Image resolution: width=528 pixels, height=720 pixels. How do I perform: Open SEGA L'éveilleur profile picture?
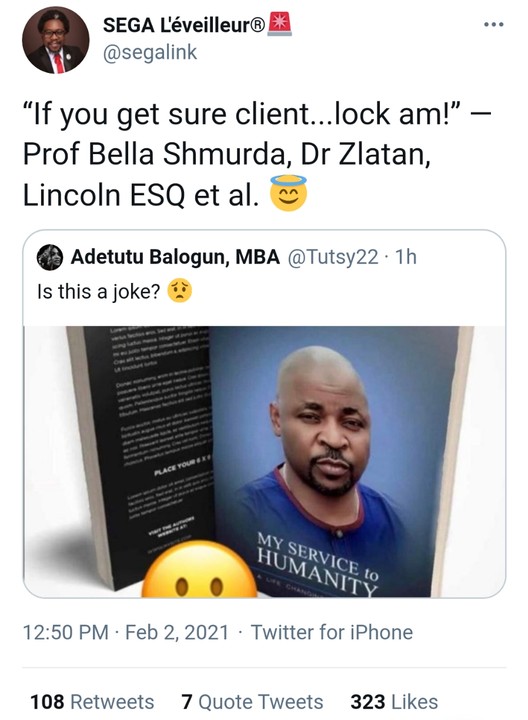56,40
